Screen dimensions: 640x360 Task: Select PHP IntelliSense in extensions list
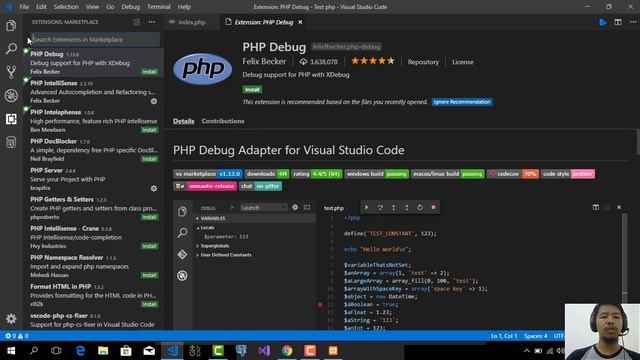click(93, 91)
